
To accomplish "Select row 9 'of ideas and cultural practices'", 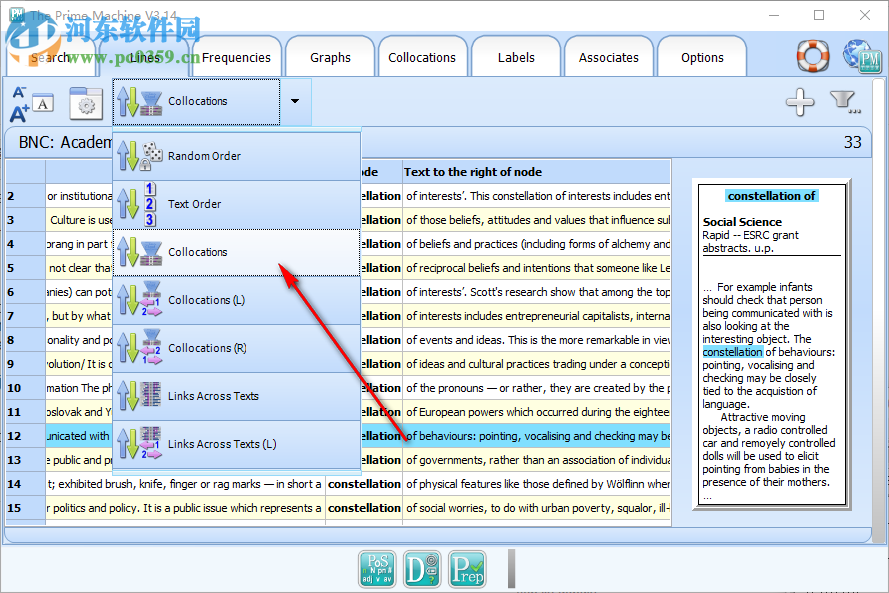I will point(536,364).
